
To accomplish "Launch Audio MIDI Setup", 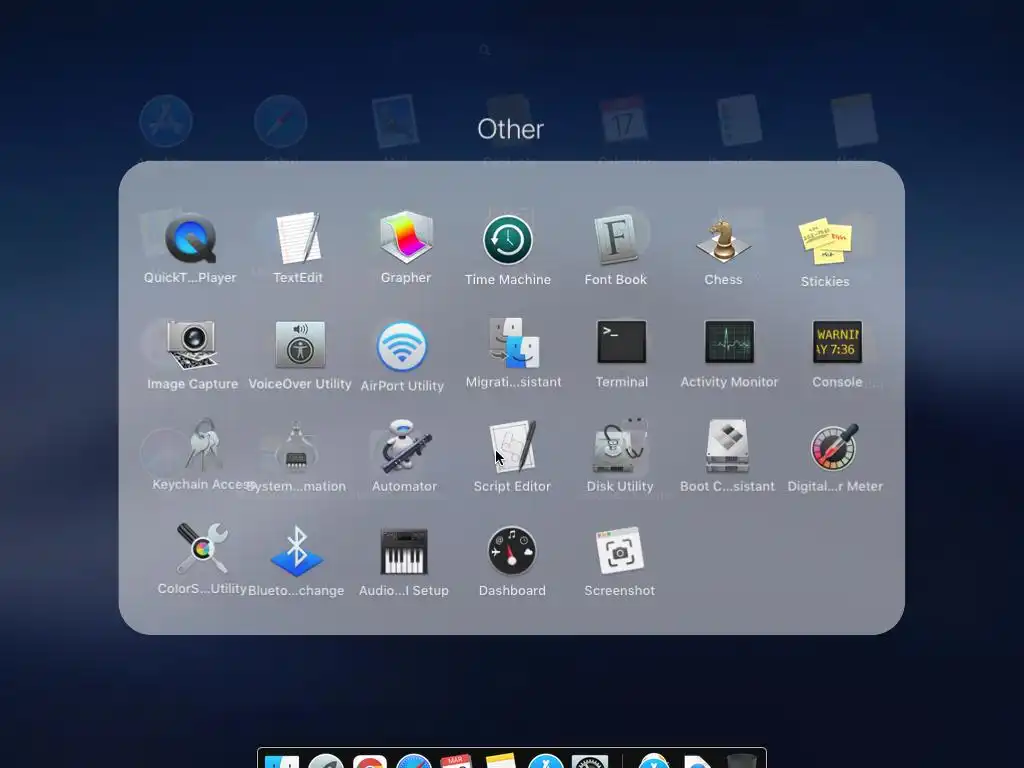I will point(404,552).
